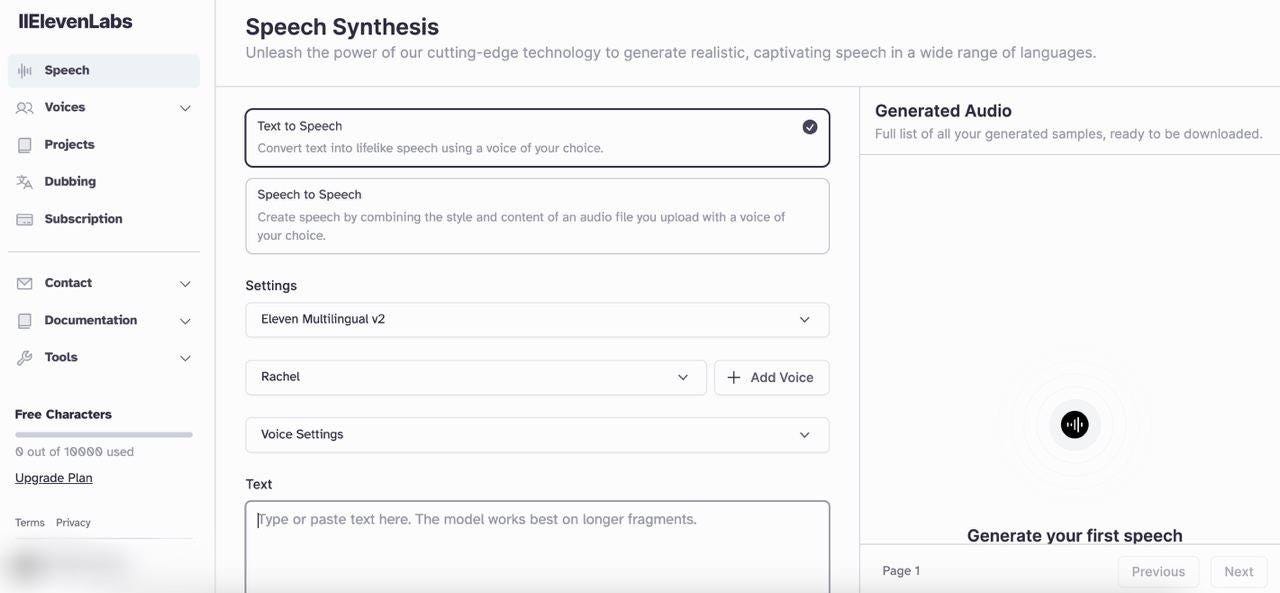Screen dimensions: 1280x593
Task: Click the Add Voice button
Action: (x=771, y=377)
